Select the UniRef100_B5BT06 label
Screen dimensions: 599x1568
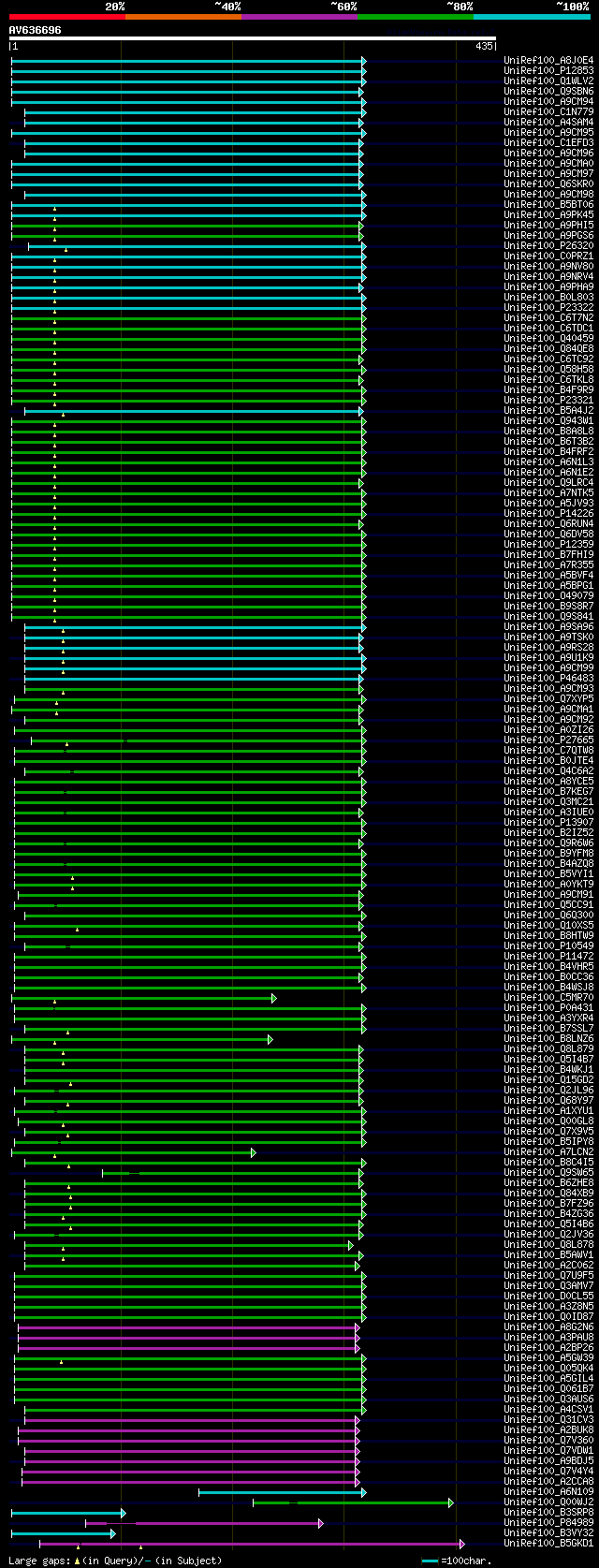[548, 204]
